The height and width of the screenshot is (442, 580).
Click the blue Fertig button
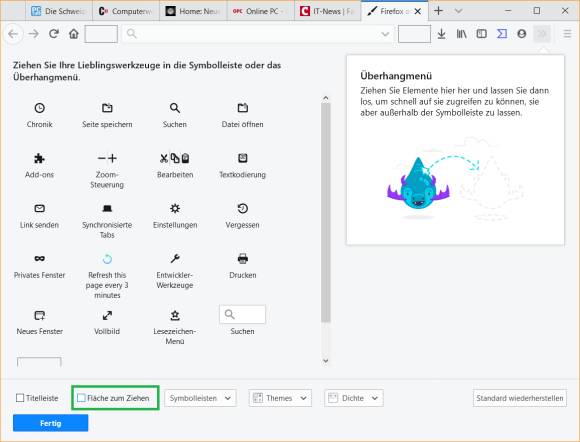click(51, 423)
